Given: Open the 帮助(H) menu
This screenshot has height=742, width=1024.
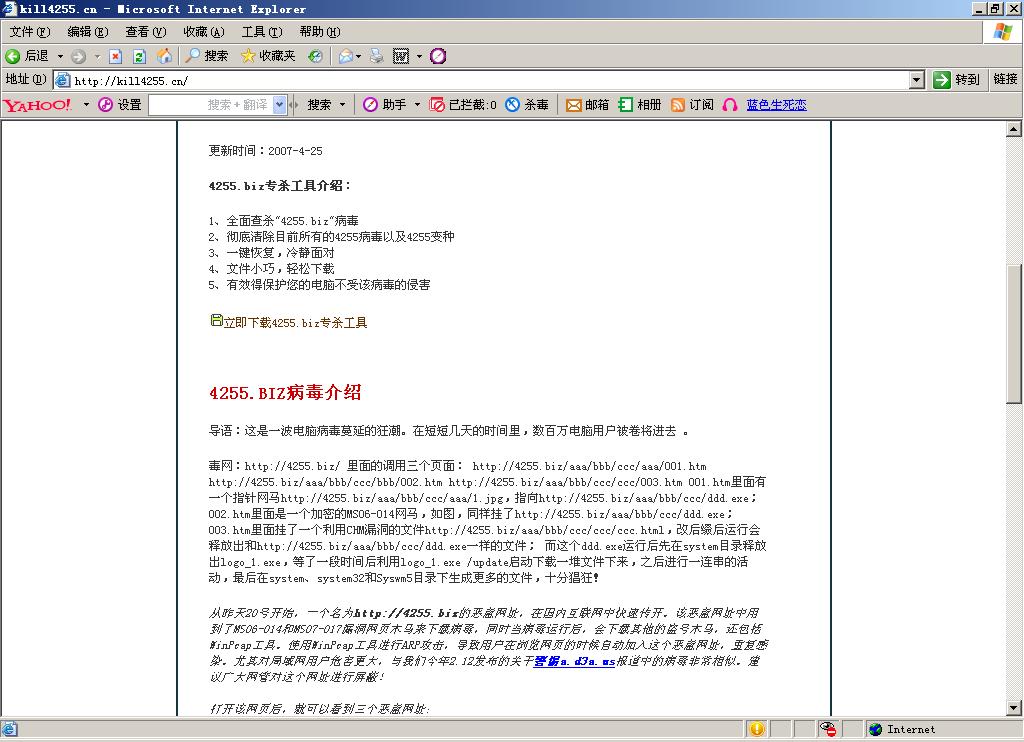Looking at the screenshot, I should (320, 32).
